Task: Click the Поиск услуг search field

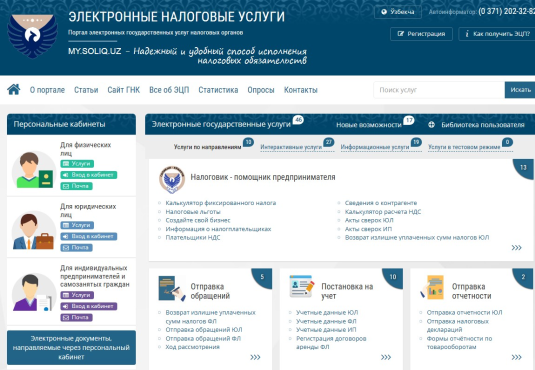Action: 439,90
